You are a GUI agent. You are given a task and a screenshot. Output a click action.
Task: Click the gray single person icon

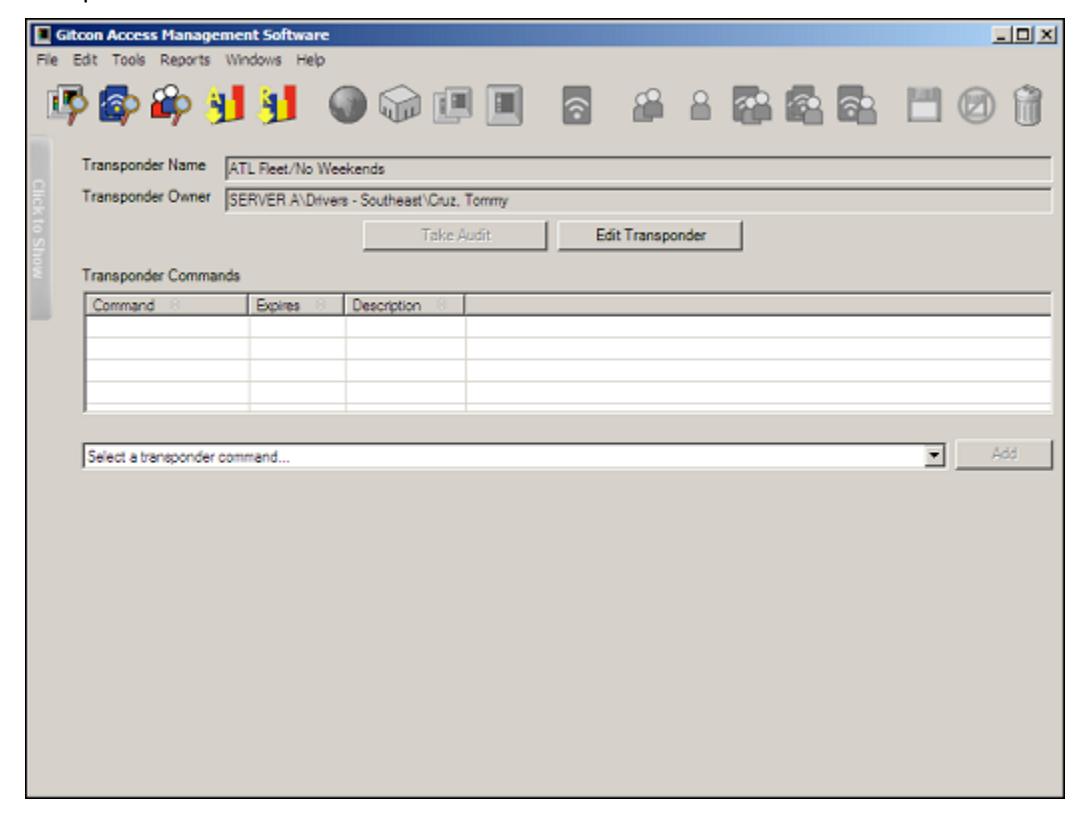(x=700, y=105)
